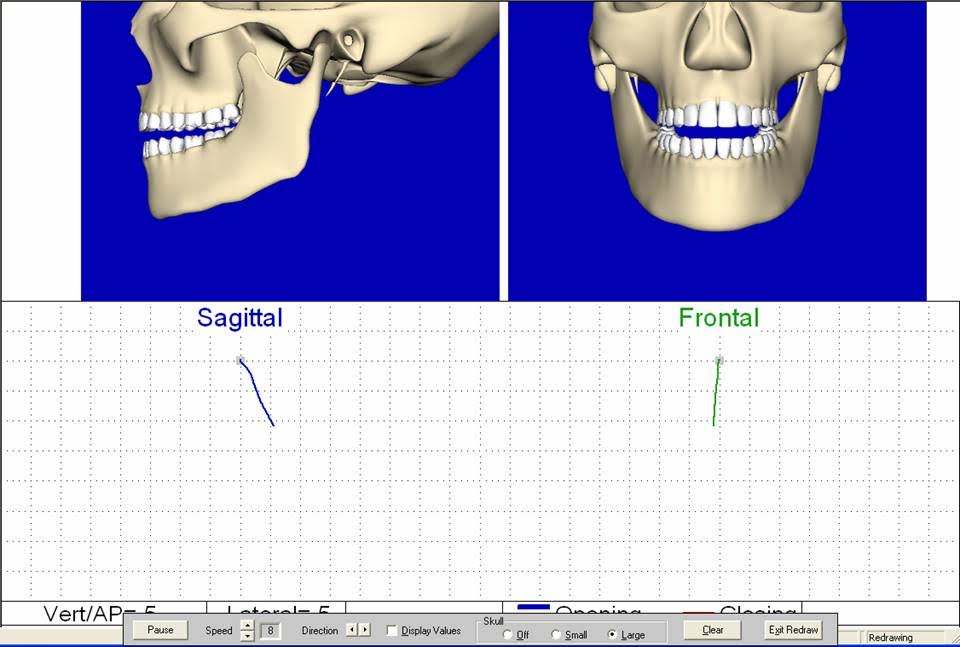Click the Redrawing status bar panel

pos(904,637)
